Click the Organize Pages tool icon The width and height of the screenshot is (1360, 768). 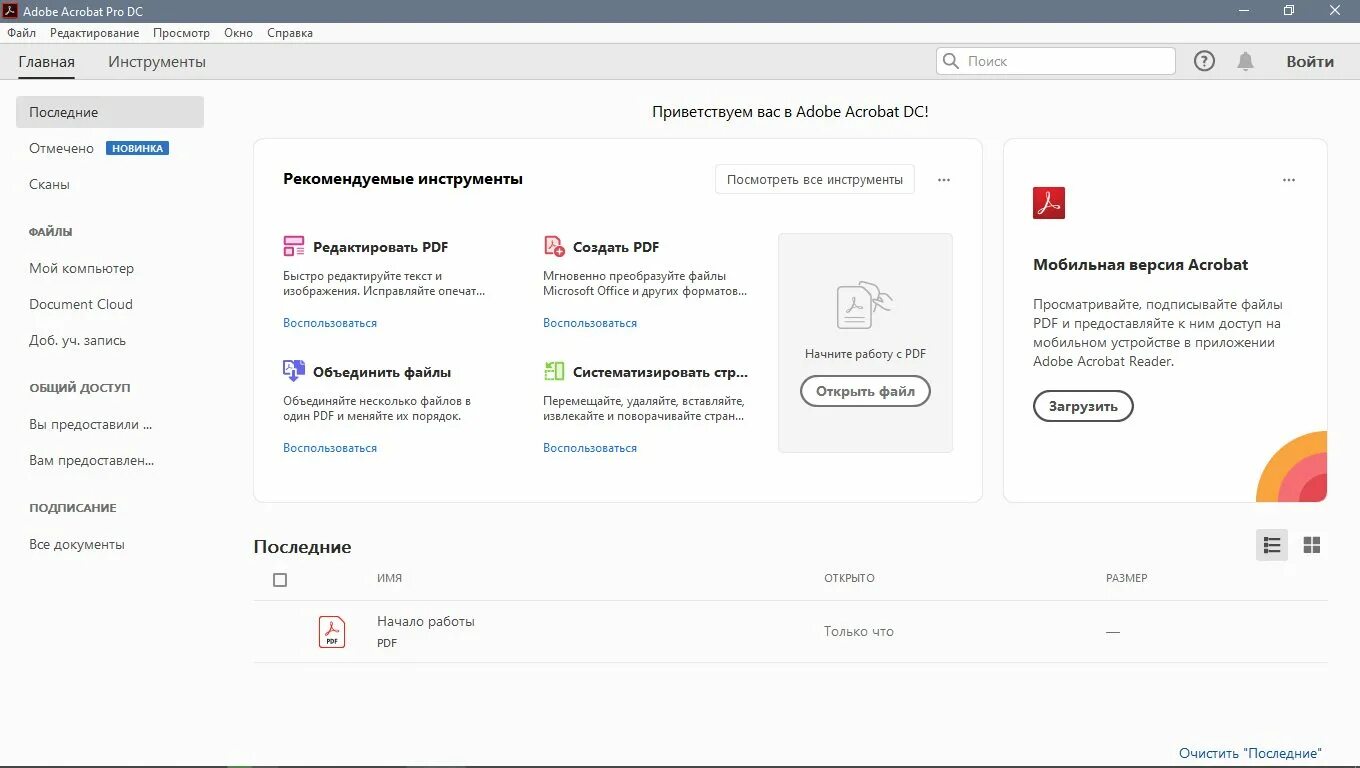click(x=554, y=371)
